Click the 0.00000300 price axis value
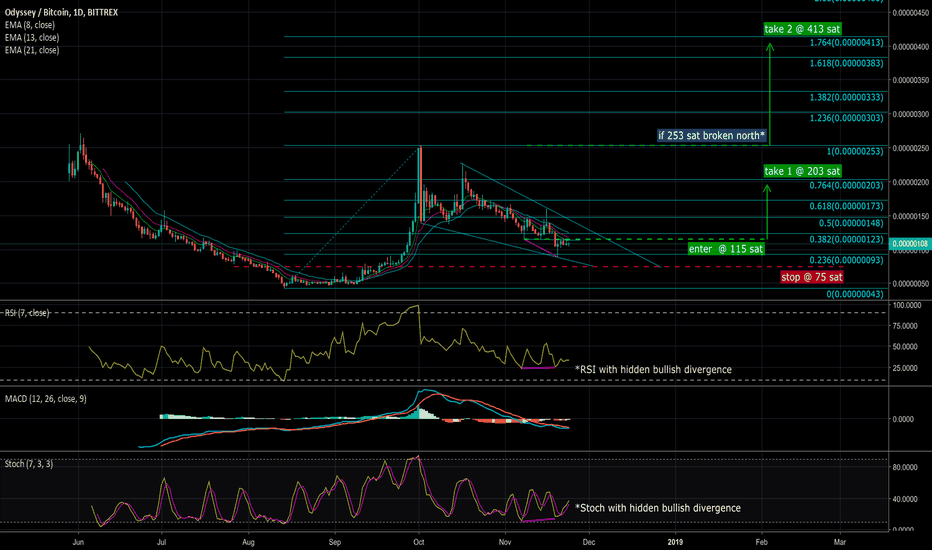The image size is (932, 550). (911, 114)
